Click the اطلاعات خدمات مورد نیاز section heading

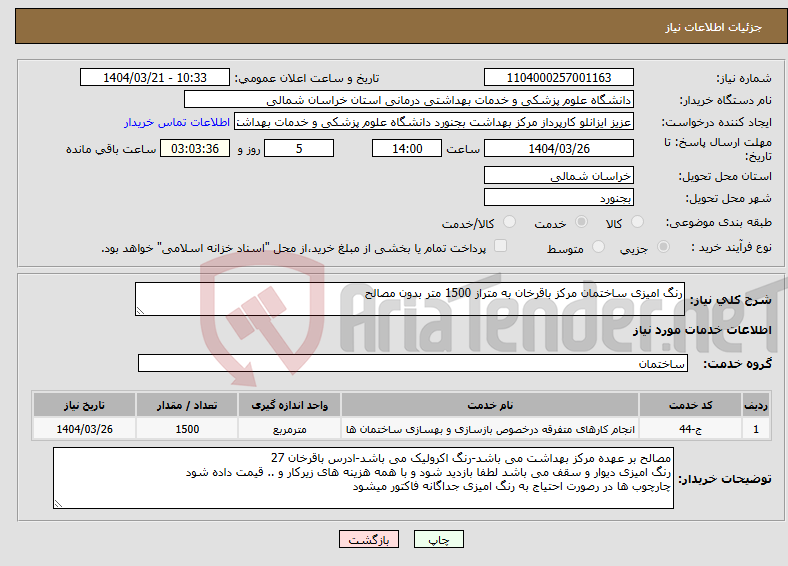[702, 330]
